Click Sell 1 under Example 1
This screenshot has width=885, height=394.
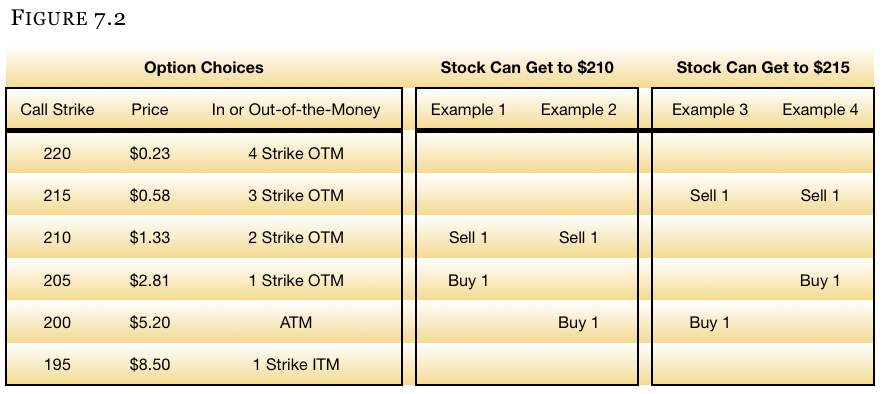(x=468, y=238)
